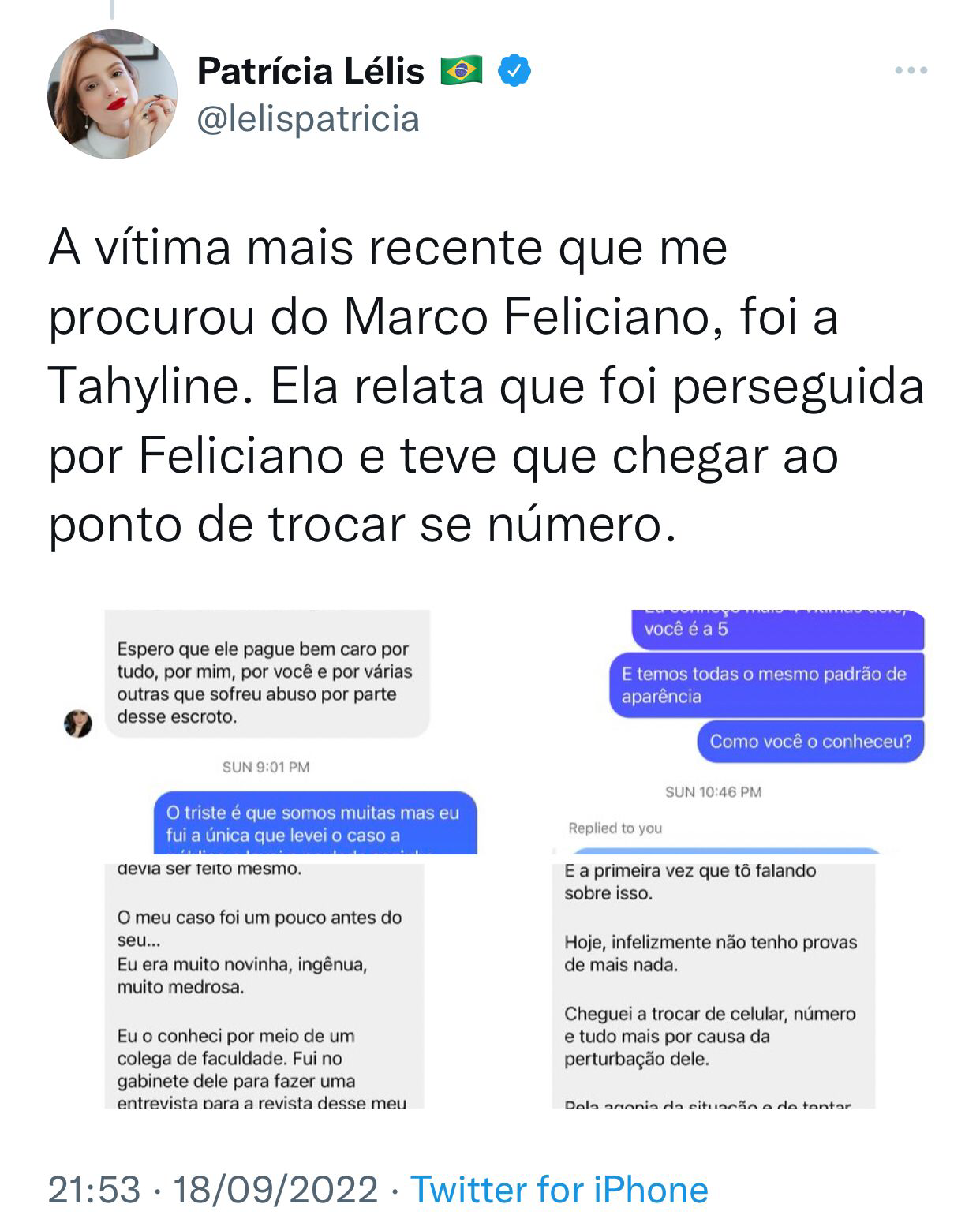Click the 18/09/2022 tweet date

(275, 1189)
